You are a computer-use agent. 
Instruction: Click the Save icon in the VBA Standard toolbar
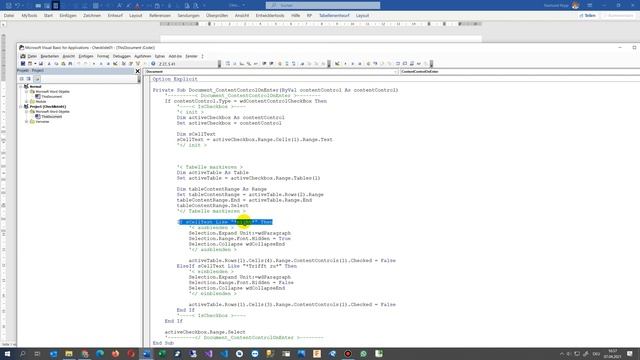41,64
